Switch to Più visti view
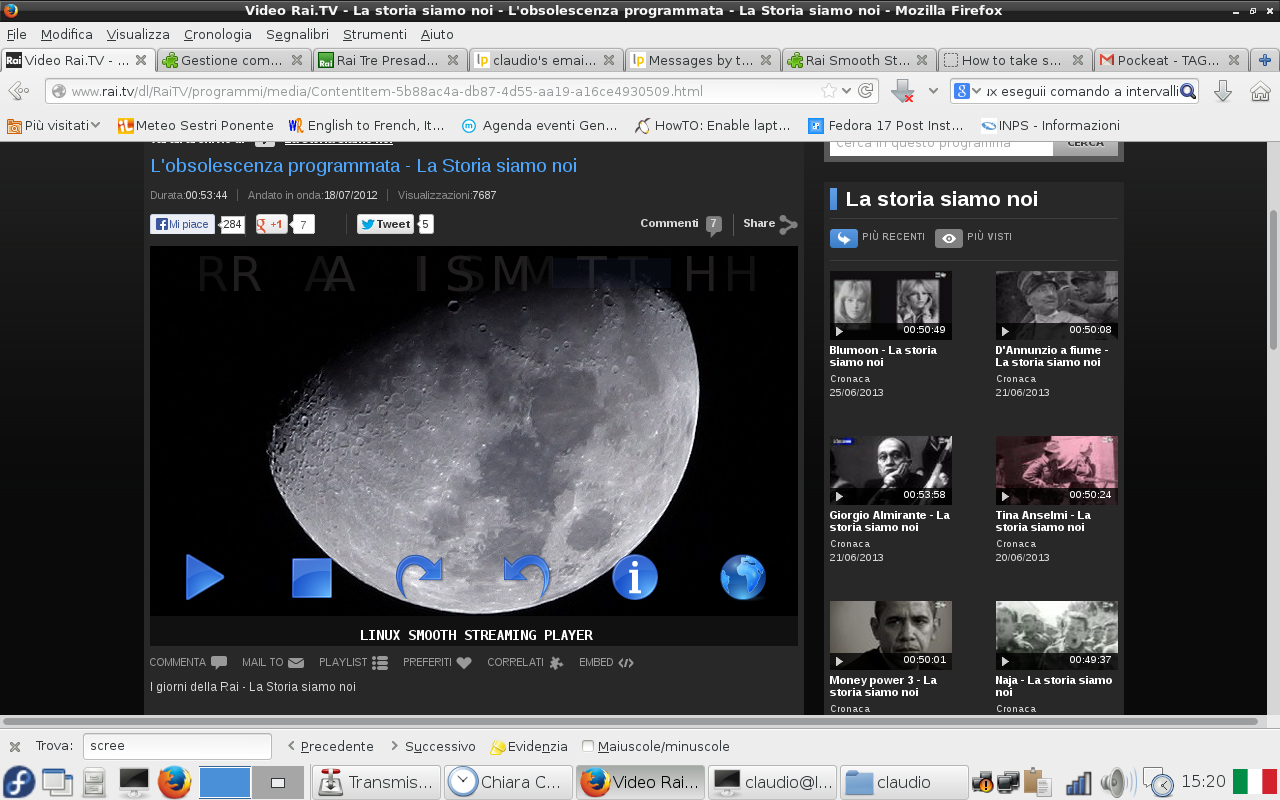Viewport: 1280px width, 800px height. pyautogui.click(x=974, y=238)
